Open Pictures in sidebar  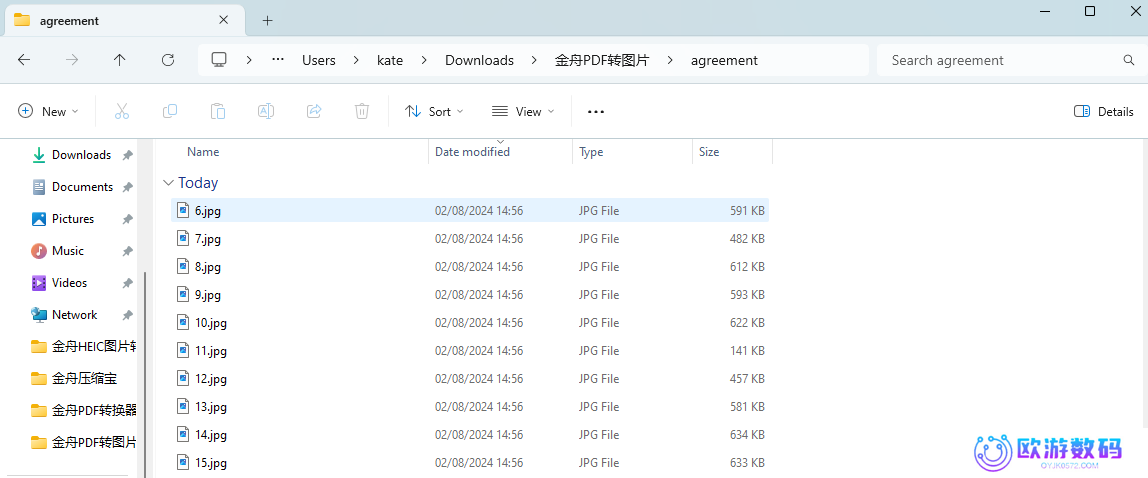[x=72, y=219]
